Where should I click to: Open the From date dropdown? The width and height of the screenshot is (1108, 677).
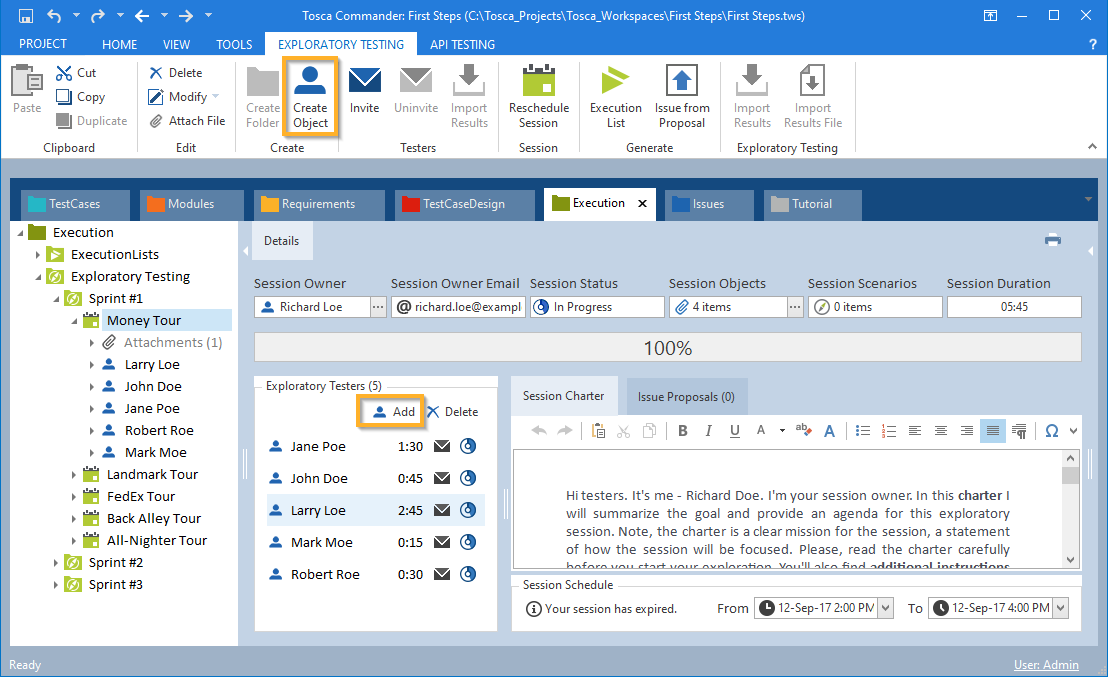pos(885,608)
